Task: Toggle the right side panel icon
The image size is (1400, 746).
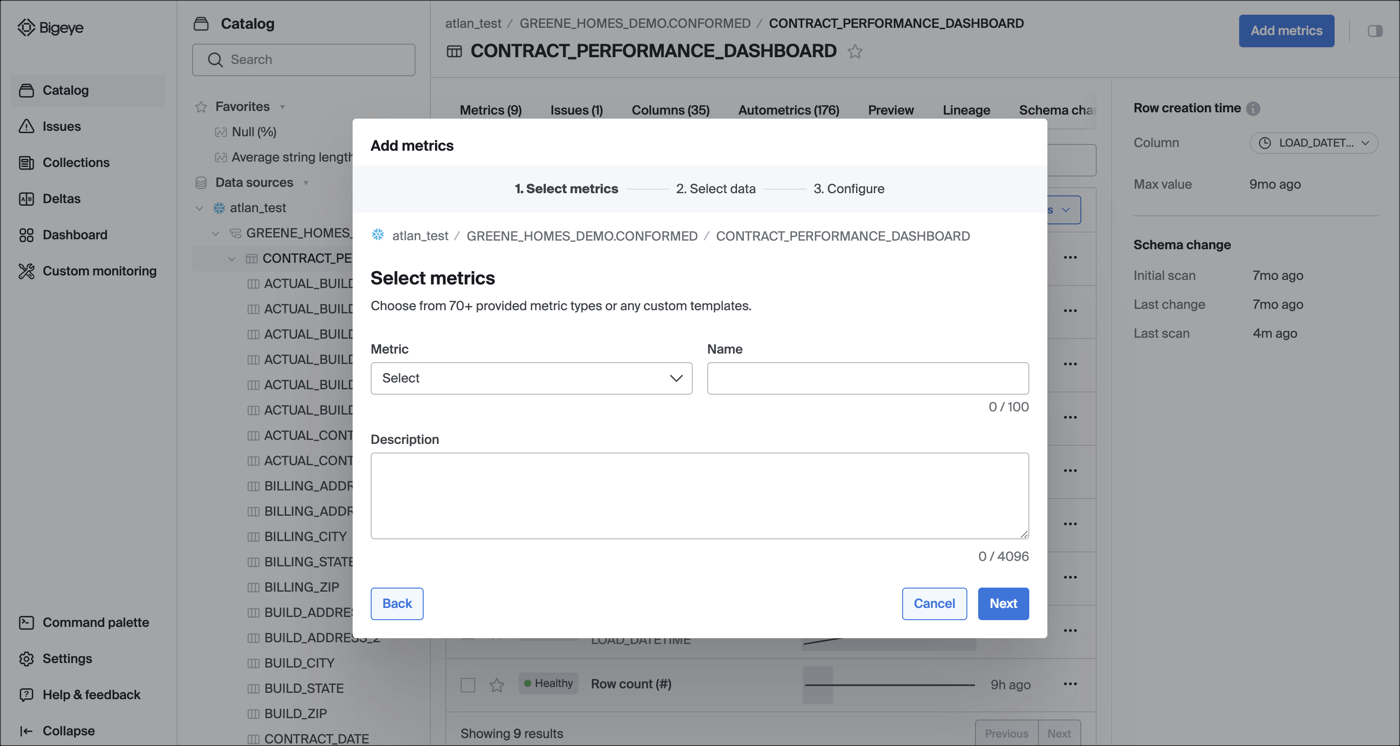Action: click(1375, 31)
